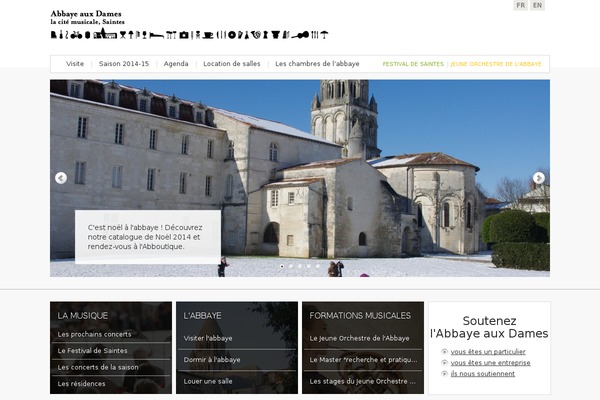
Task: Open the Visite menu
Action: click(x=75, y=64)
